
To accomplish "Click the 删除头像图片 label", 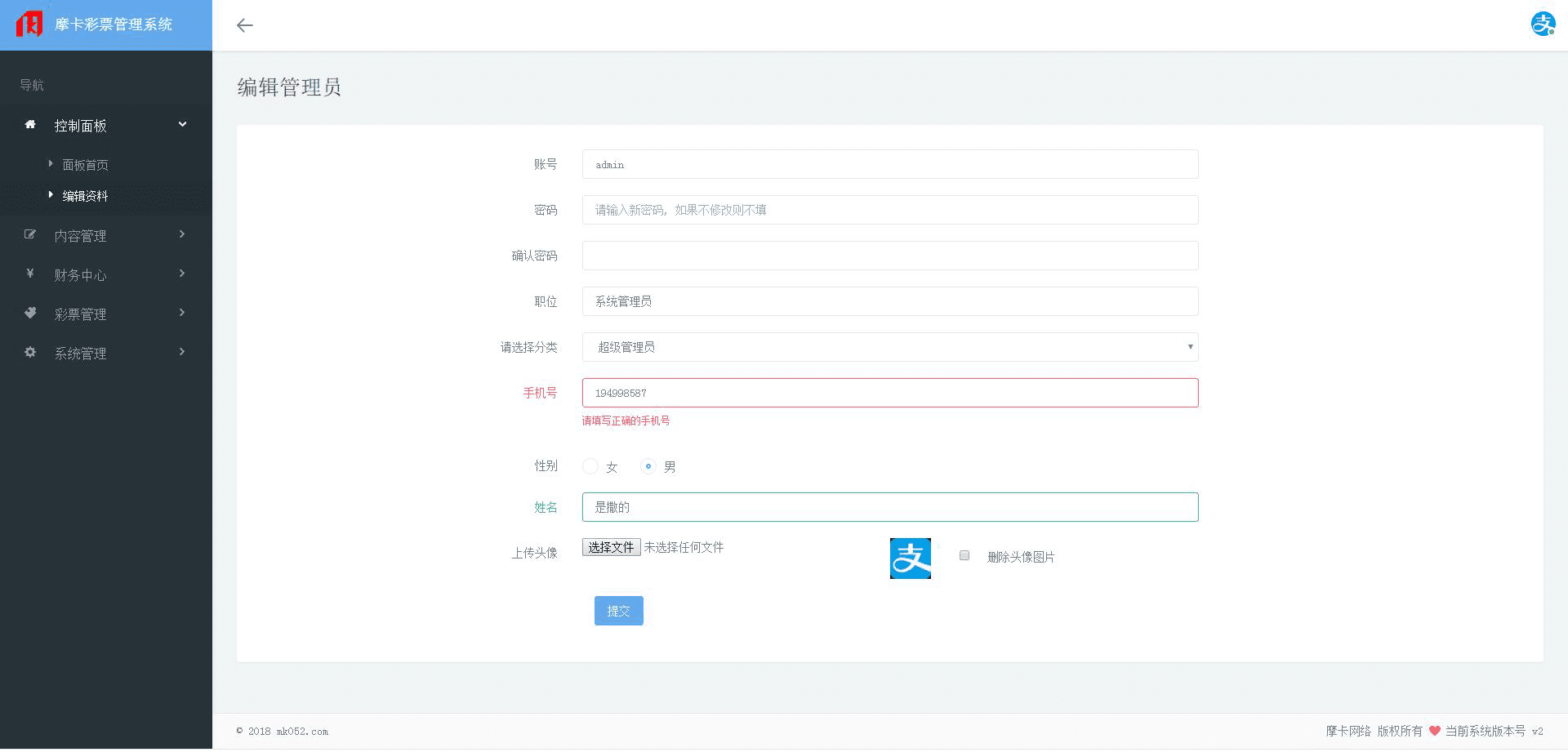I will pyautogui.click(x=1021, y=557).
